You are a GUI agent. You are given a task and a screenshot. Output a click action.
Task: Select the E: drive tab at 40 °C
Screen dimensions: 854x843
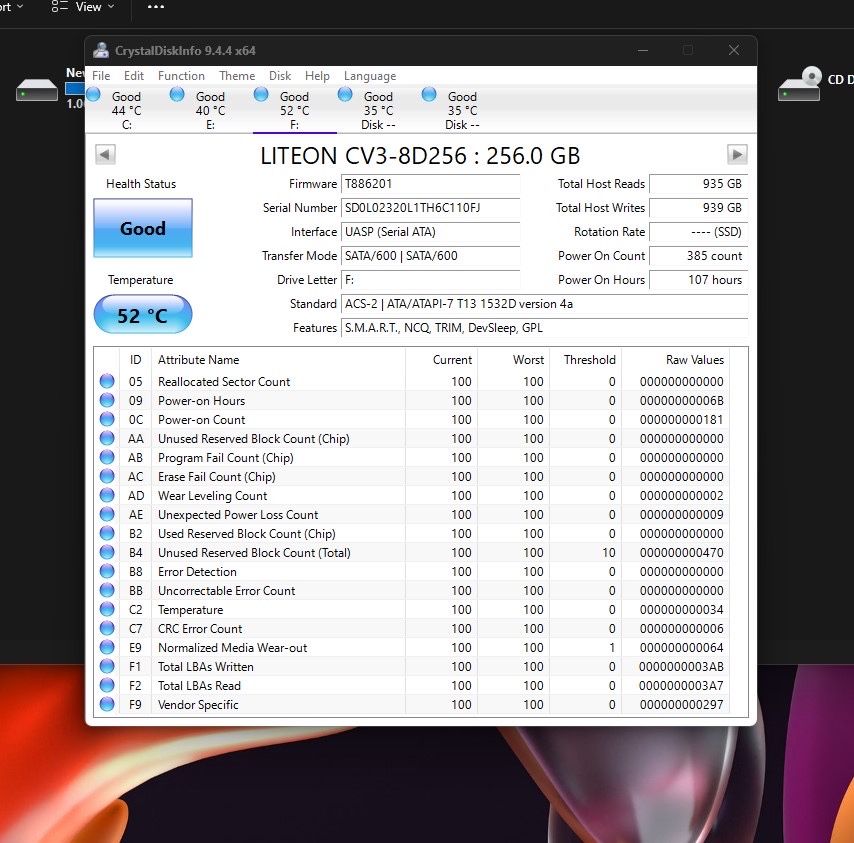pyautogui.click(x=211, y=110)
